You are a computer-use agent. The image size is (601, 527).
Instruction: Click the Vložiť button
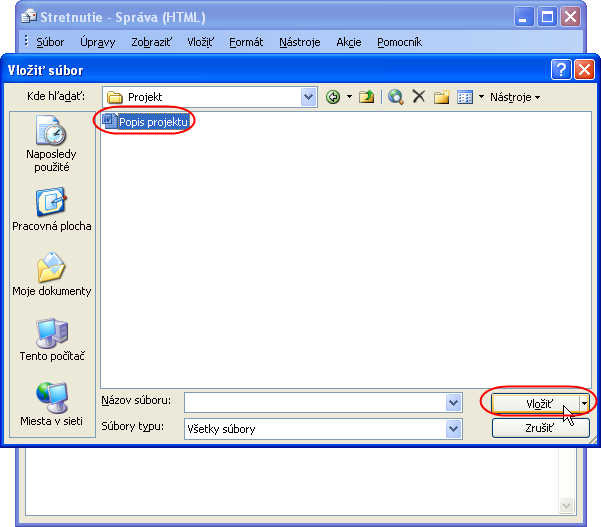536,403
